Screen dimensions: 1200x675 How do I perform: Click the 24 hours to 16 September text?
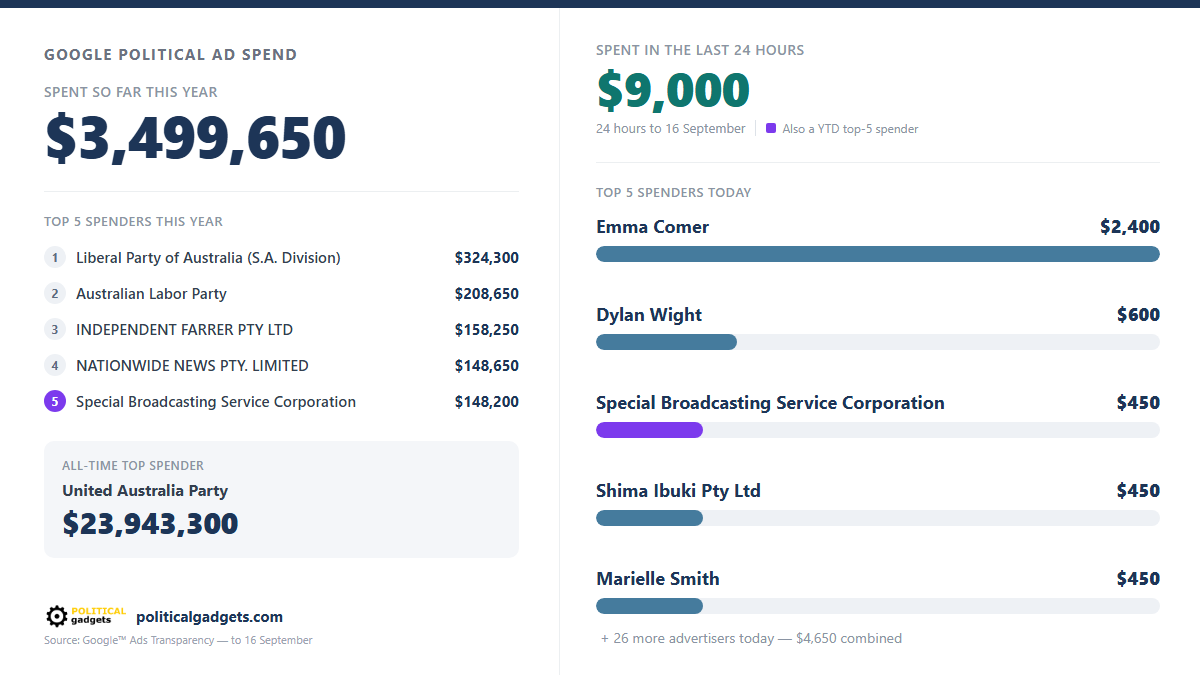pyautogui.click(x=671, y=128)
